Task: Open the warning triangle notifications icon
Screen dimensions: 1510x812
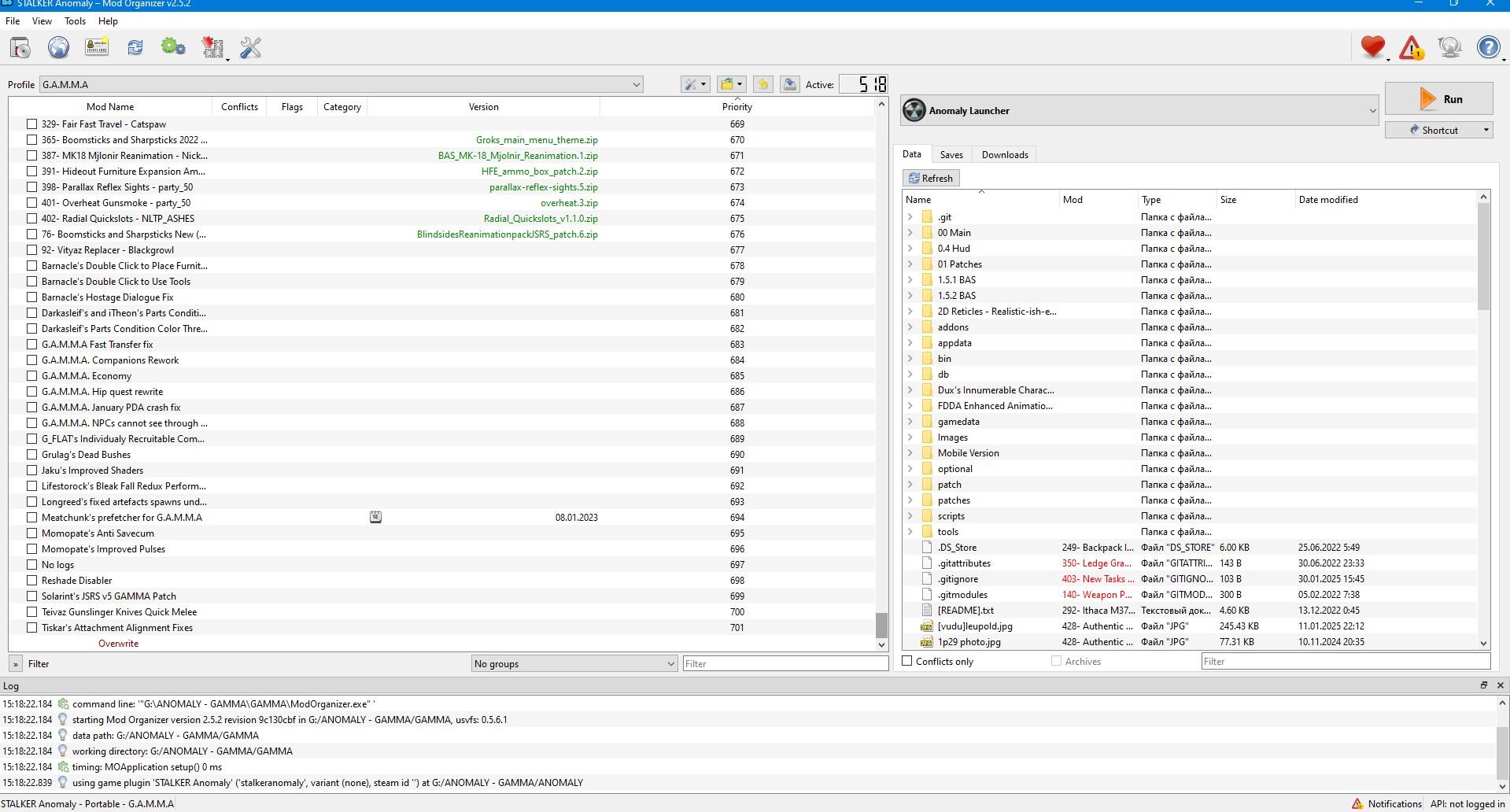Action: click(x=1411, y=48)
